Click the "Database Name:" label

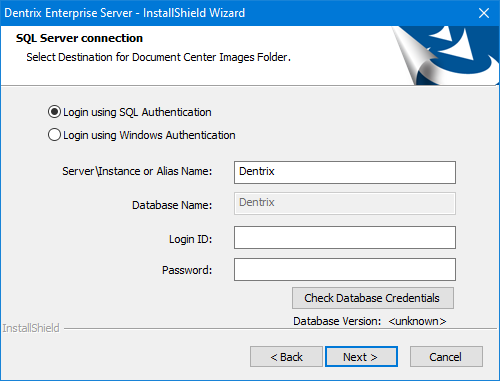(172, 205)
